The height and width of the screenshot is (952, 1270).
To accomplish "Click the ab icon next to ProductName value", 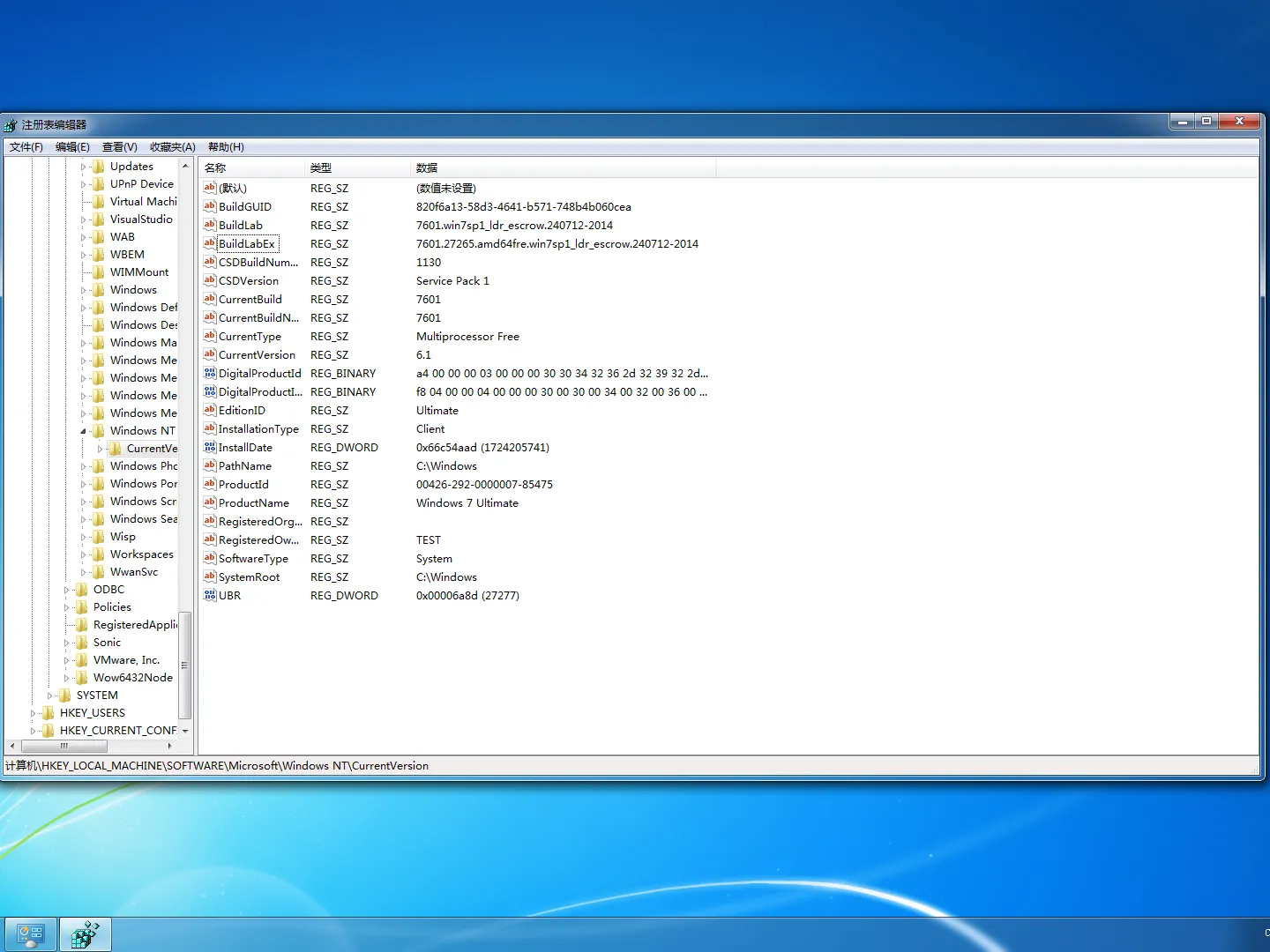I will pos(209,502).
